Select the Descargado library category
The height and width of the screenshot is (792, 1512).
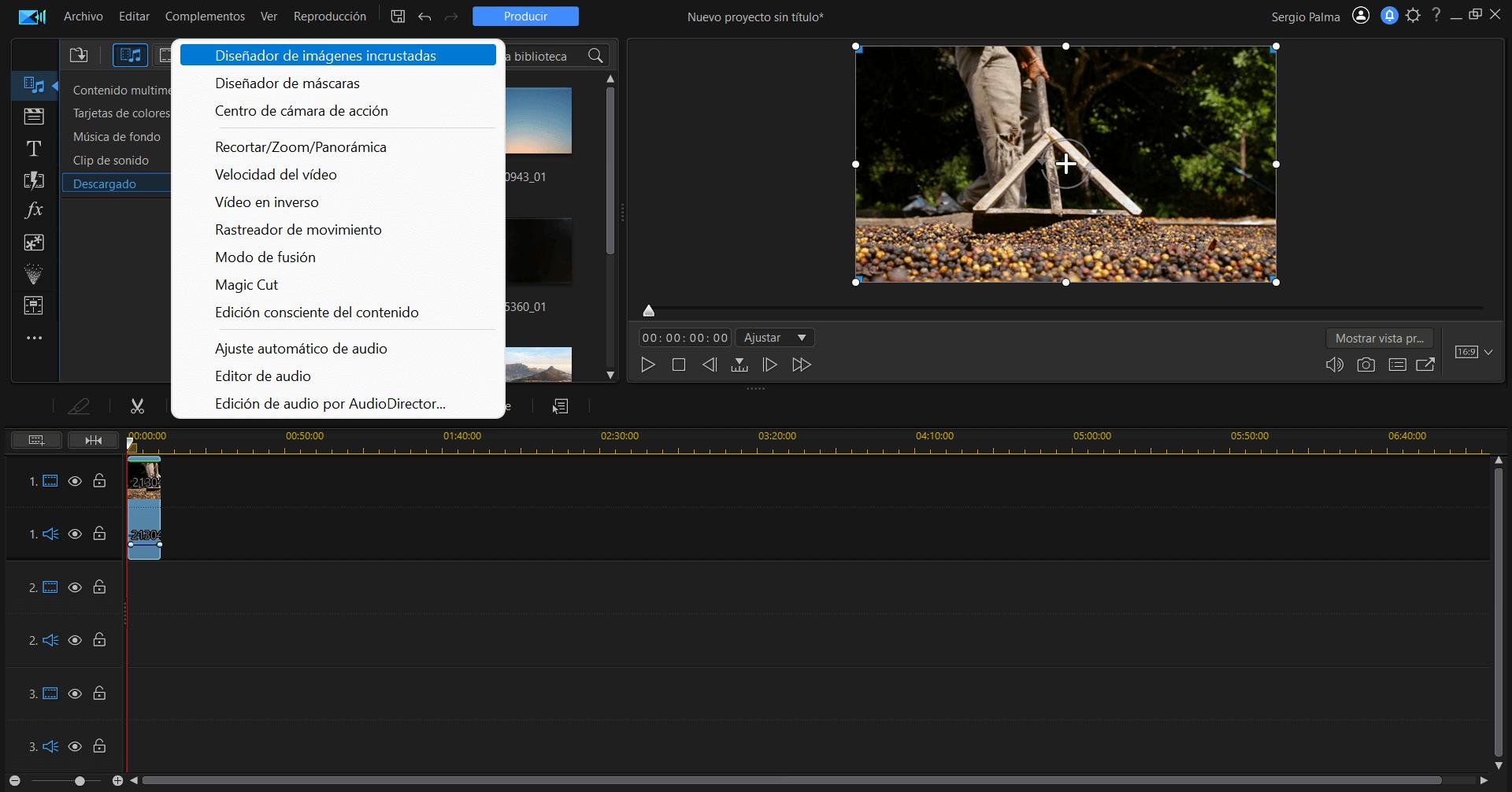tap(105, 183)
